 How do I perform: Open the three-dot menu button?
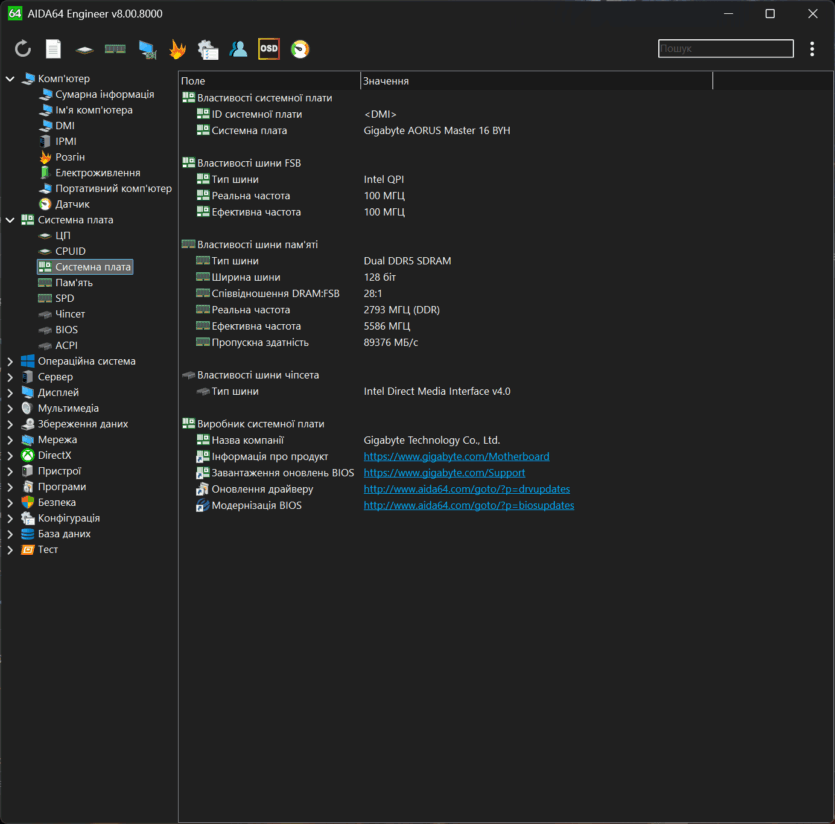811,49
